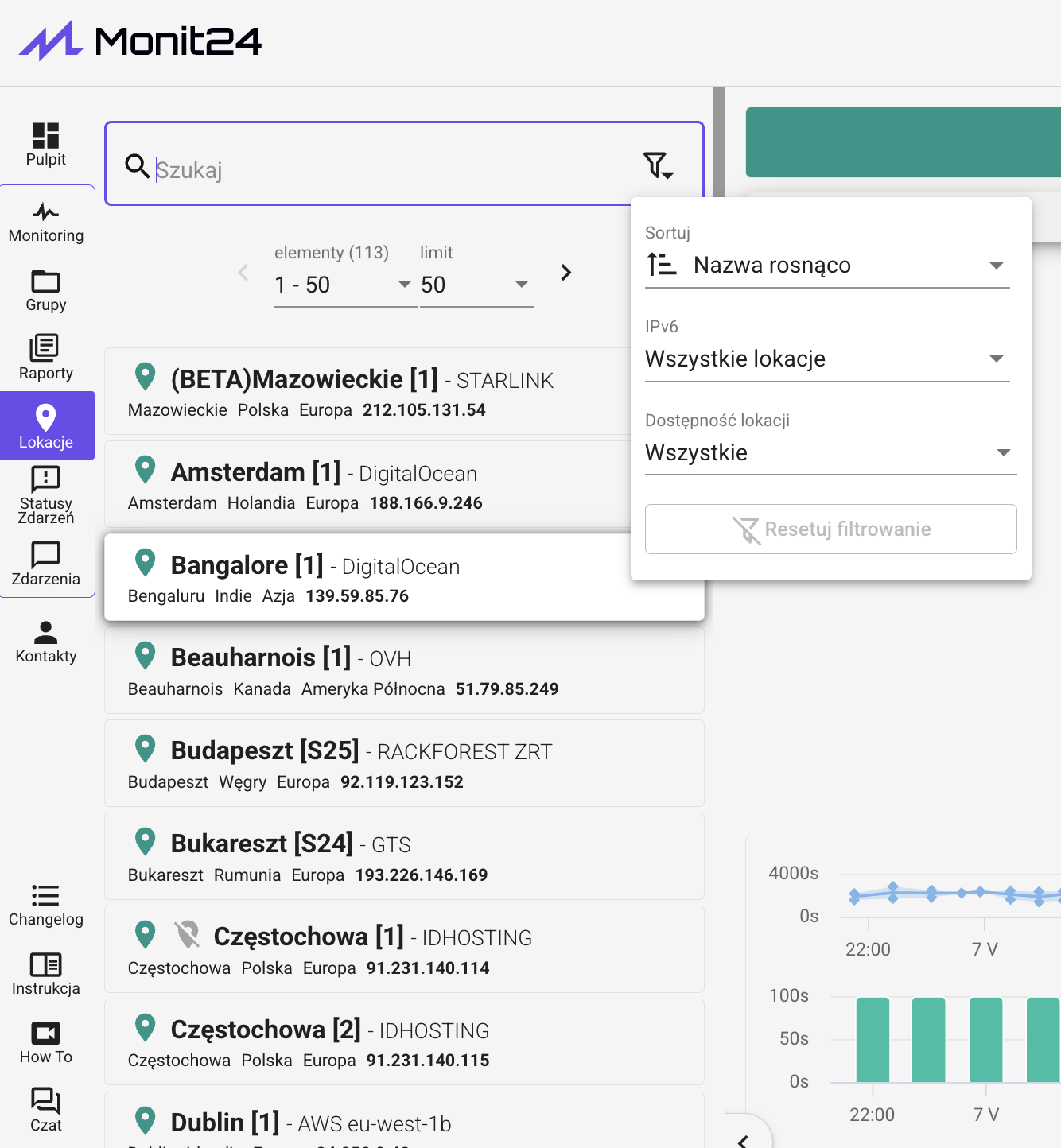Click the first green bar in chart
The image size is (1061, 1148).
point(873,1040)
